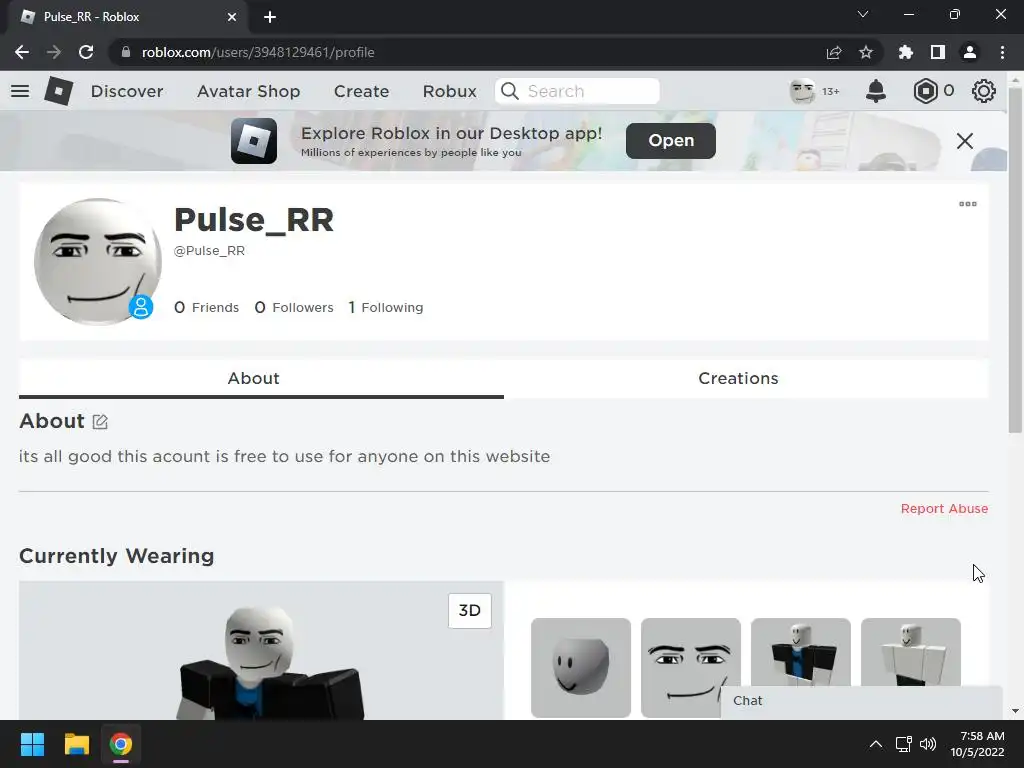The image size is (1024, 768).
Task: Click the Roblox logo home icon
Action: point(59,91)
